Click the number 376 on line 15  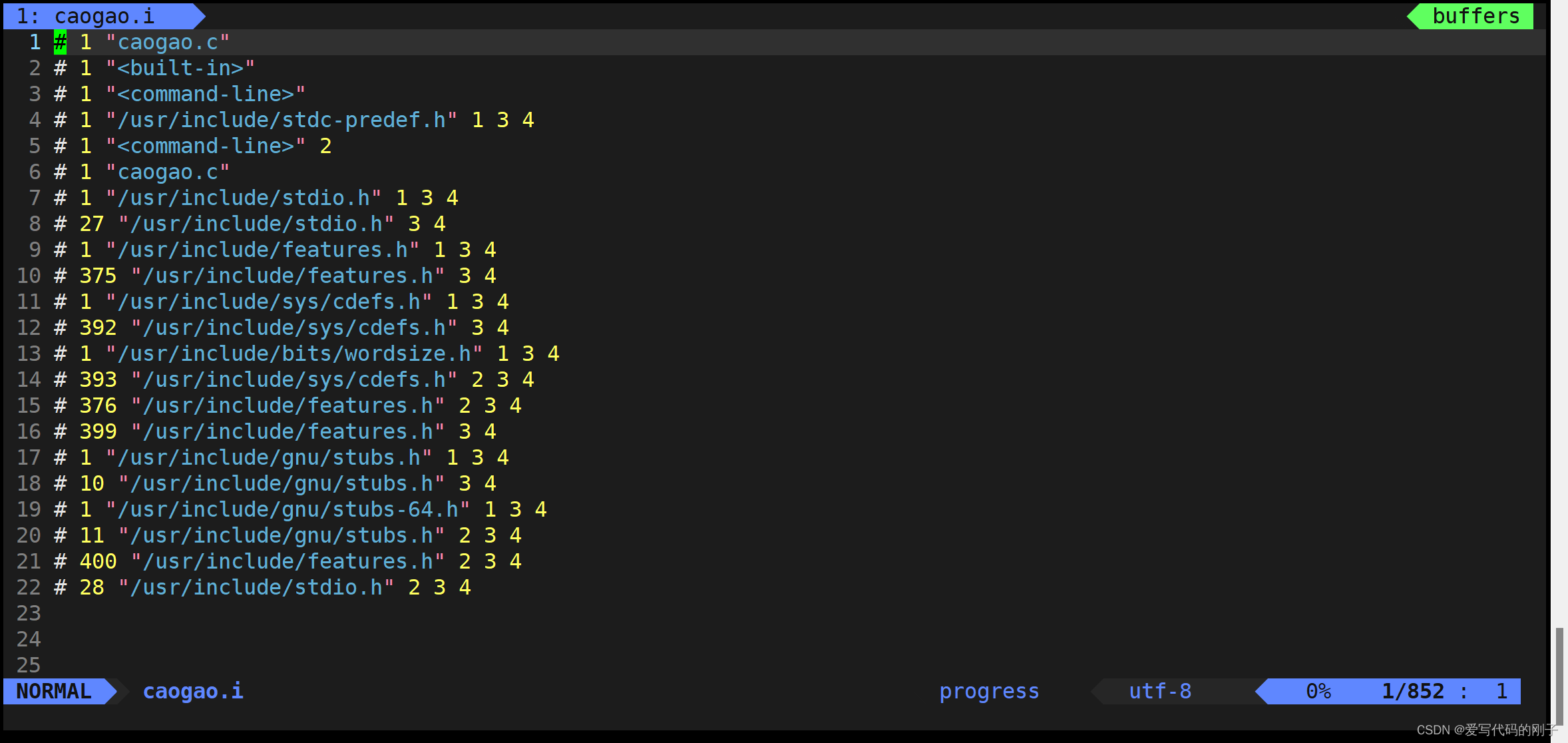pyautogui.click(x=98, y=405)
